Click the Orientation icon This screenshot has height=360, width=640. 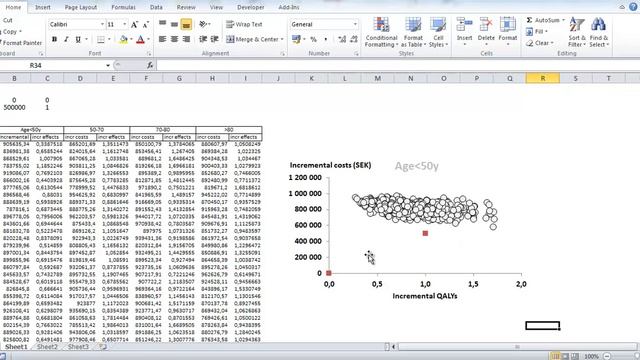coord(203,24)
